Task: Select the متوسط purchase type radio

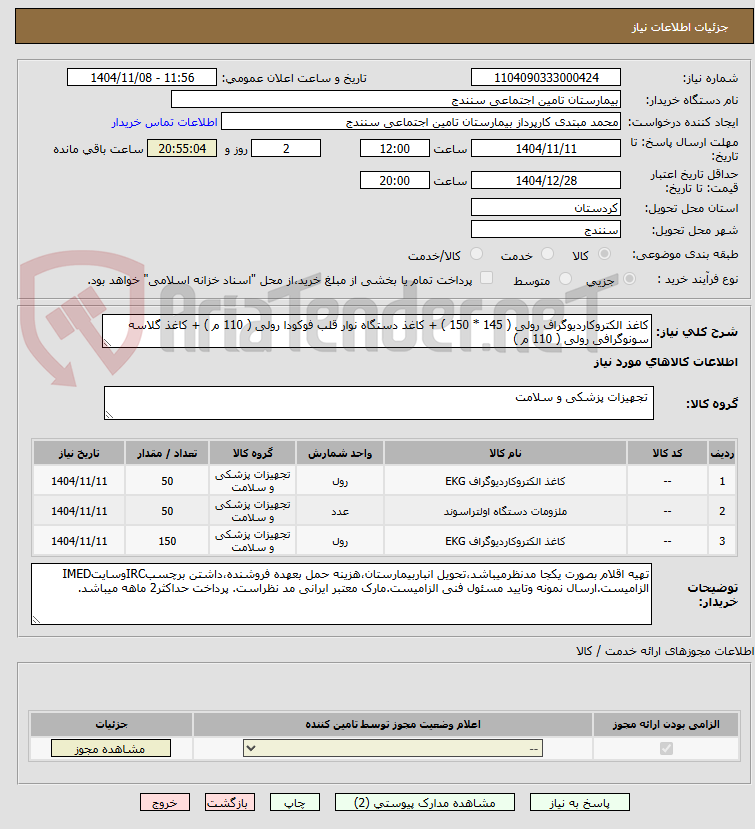Action: [565, 279]
